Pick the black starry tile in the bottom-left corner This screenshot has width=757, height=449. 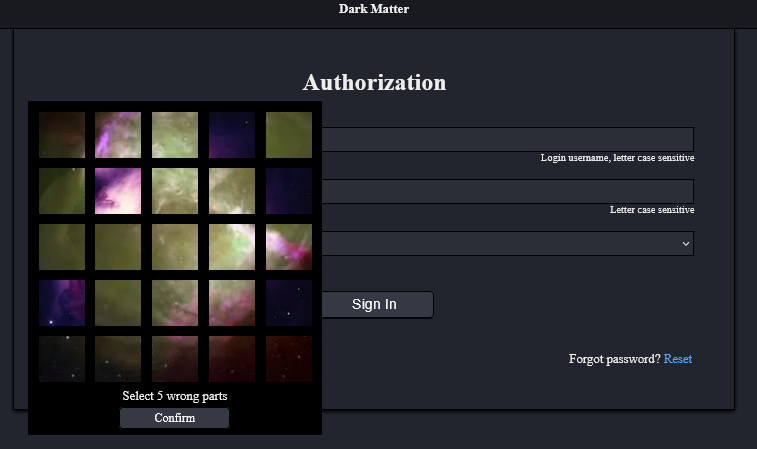(62, 358)
